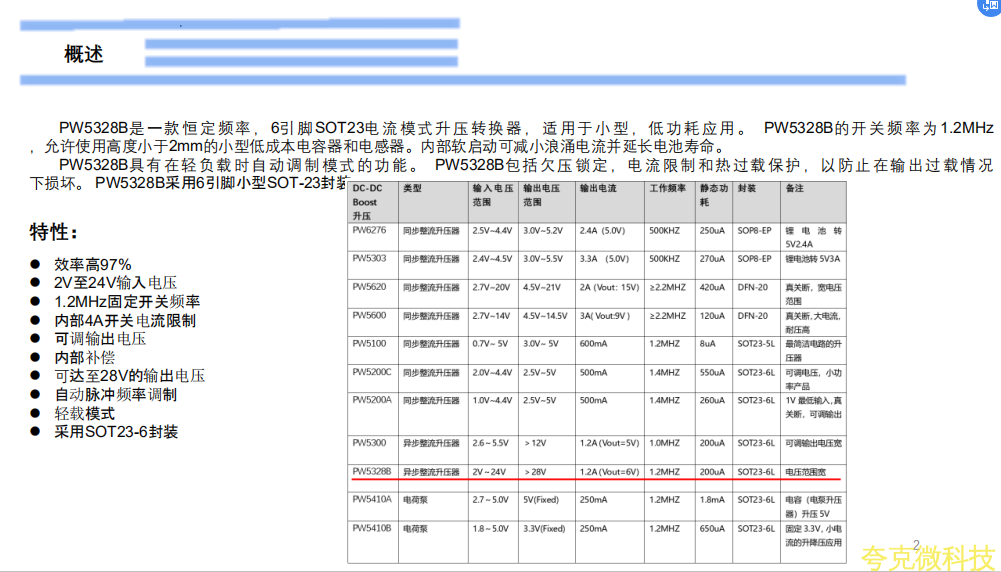Click the PW5303 table cell
1001x572 pixels.
(370, 258)
